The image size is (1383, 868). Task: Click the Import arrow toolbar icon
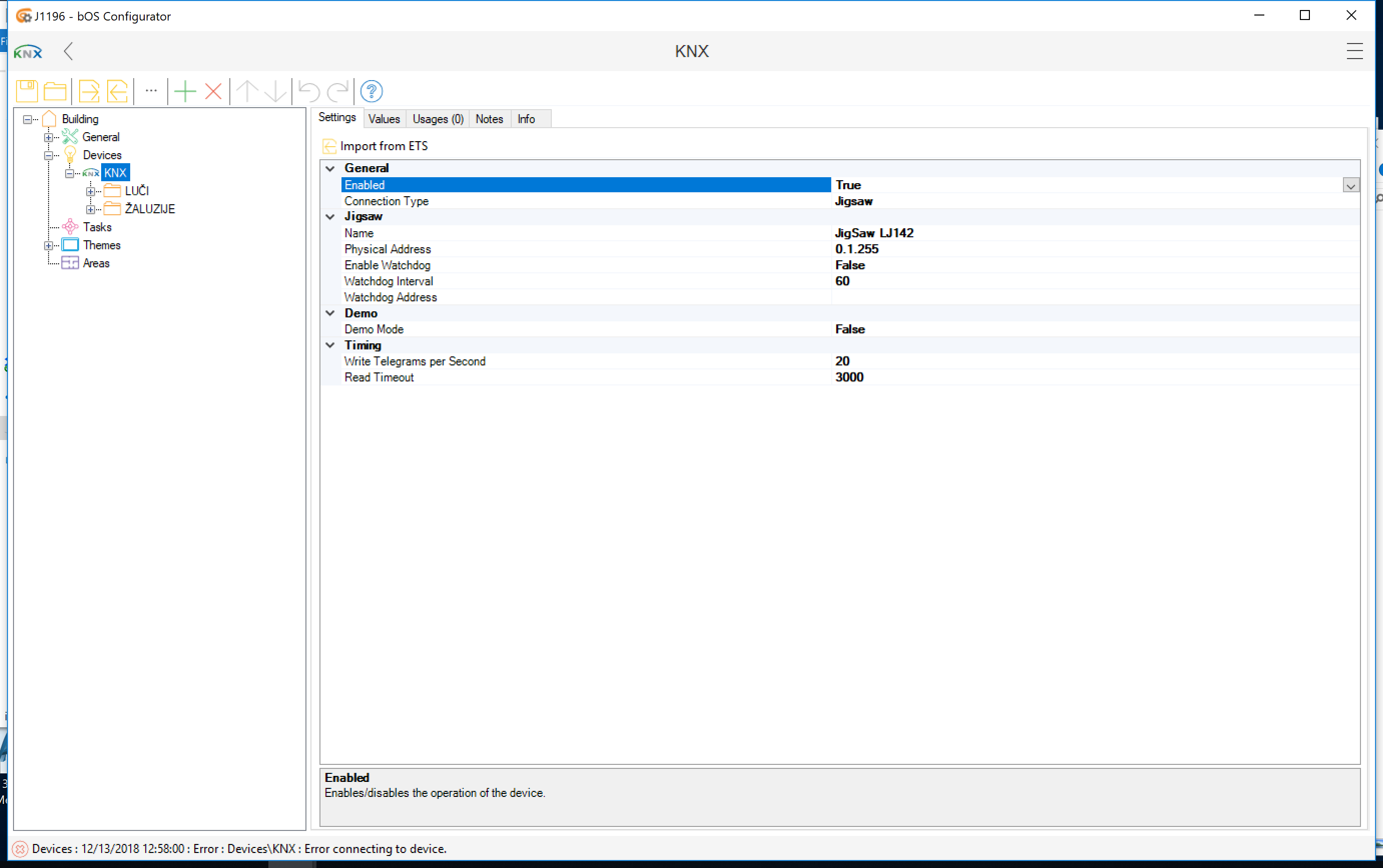click(x=118, y=91)
